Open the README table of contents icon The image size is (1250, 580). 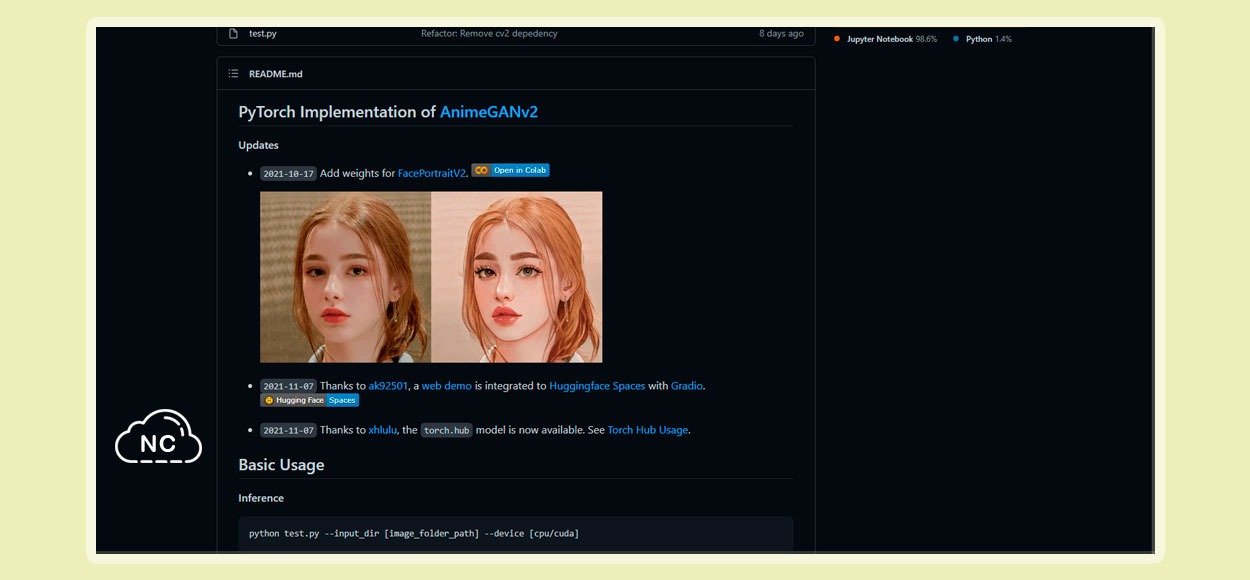pyautogui.click(x=233, y=73)
